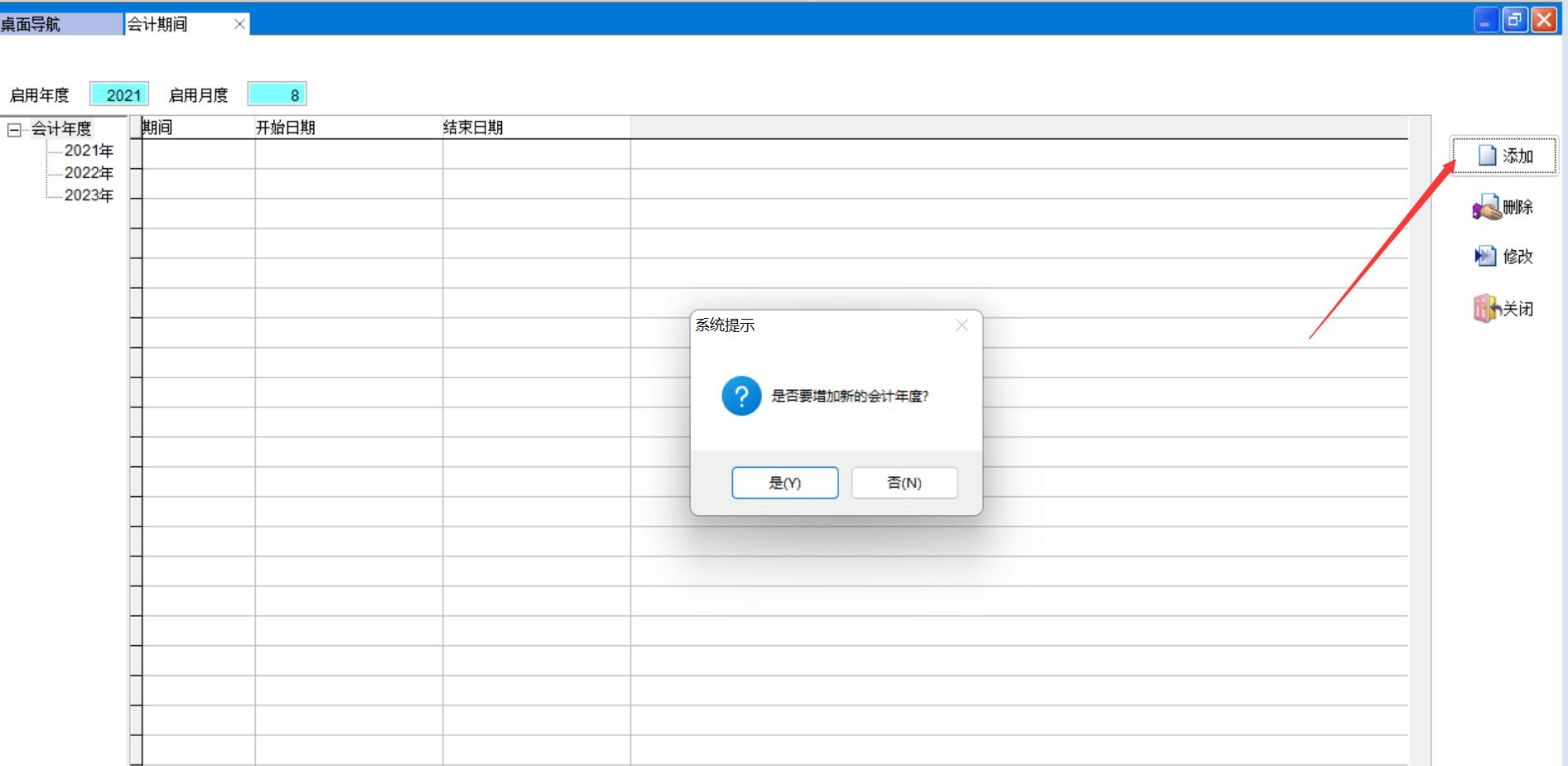Click the 启用年度 field showing 2021
Screen dimensions: 1568x766
[x=119, y=95]
